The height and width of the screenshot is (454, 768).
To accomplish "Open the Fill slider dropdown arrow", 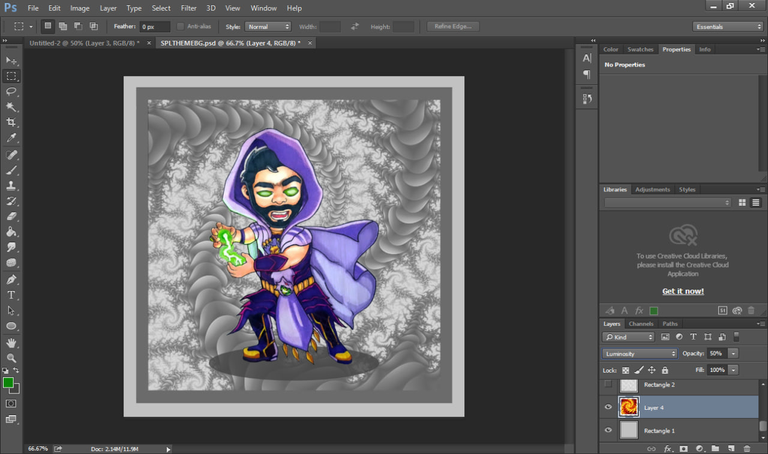I will [733, 370].
